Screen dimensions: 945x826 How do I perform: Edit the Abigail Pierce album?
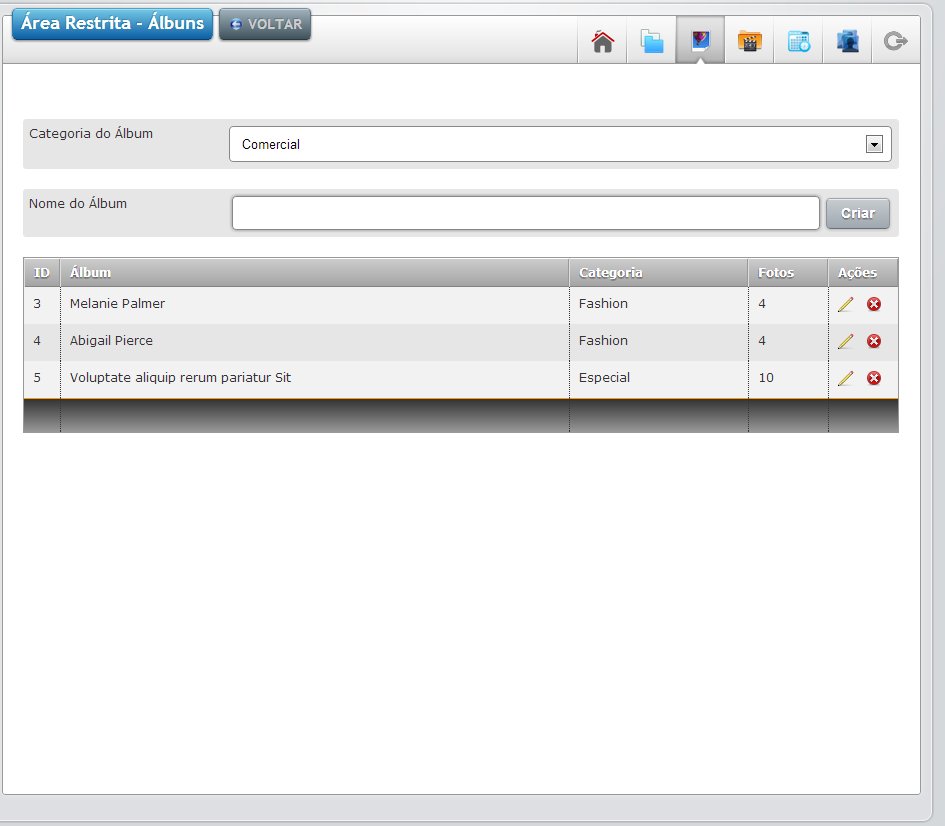[x=846, y=342]
